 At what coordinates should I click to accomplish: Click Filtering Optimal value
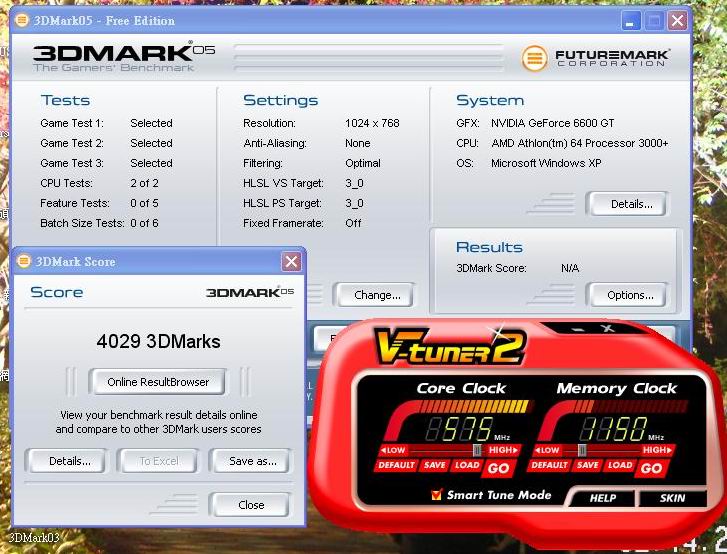pos(363,163)
